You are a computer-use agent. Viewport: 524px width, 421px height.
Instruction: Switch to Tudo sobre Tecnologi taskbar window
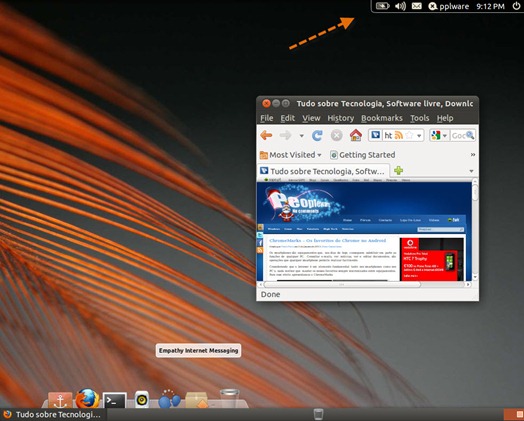tap(53, 415)
